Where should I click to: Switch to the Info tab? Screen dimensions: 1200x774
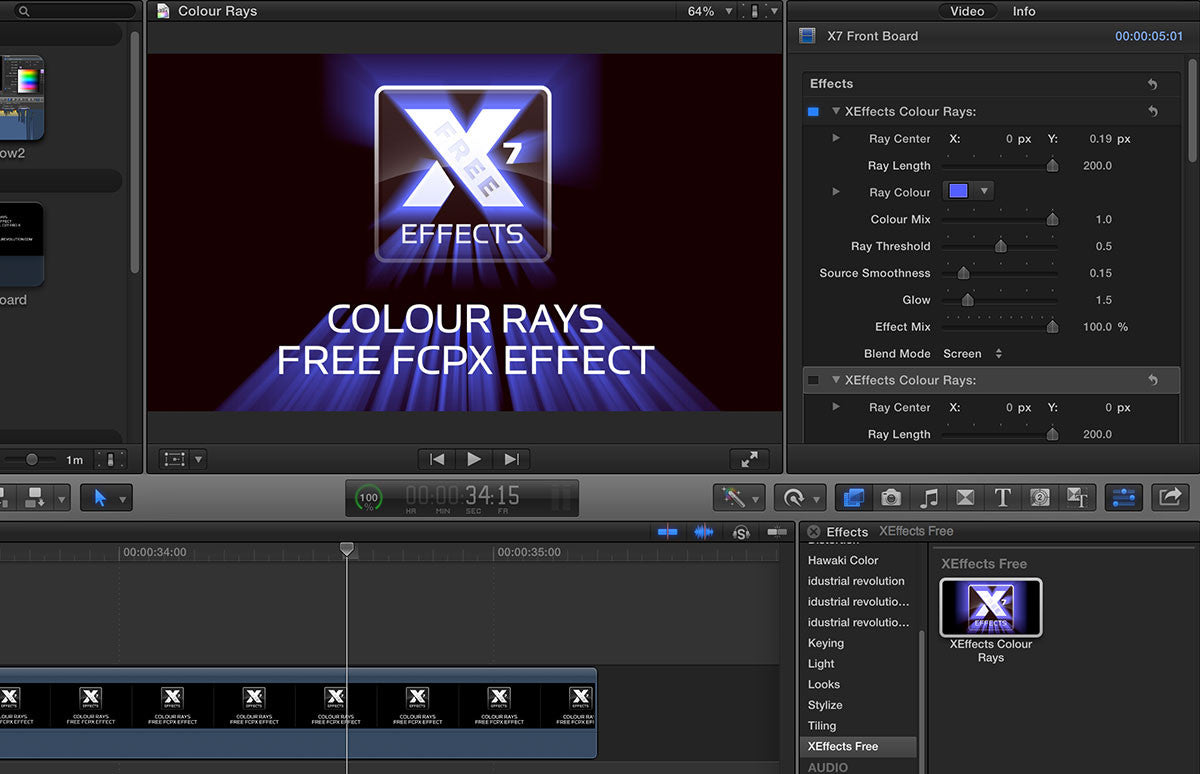1023,11
